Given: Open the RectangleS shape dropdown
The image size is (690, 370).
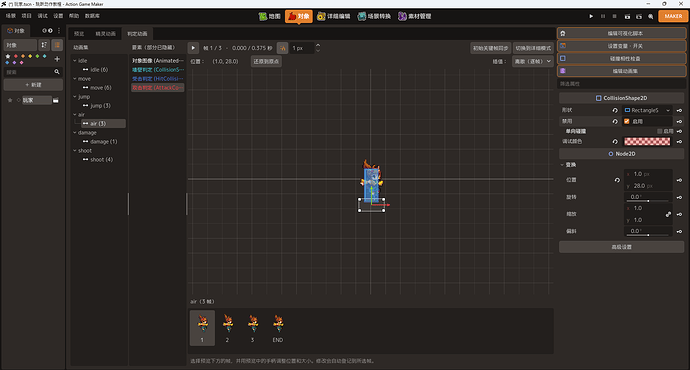Looking at the screenshot, I should (647, 110).
